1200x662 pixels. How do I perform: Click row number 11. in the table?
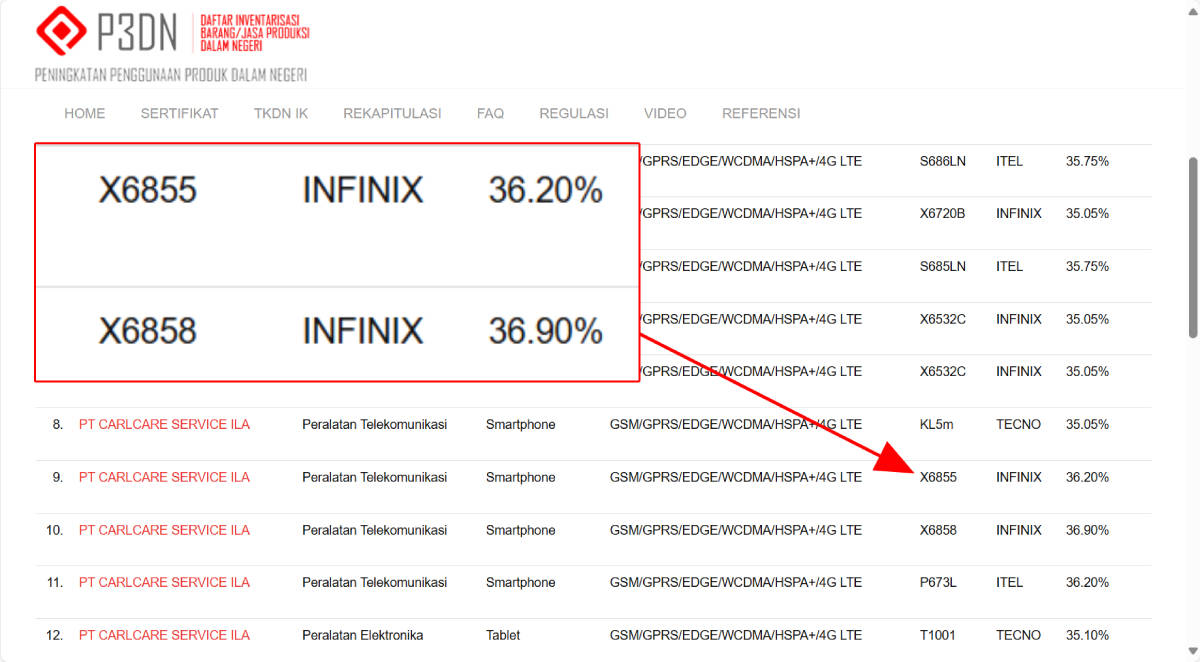[x=54, y=582]
